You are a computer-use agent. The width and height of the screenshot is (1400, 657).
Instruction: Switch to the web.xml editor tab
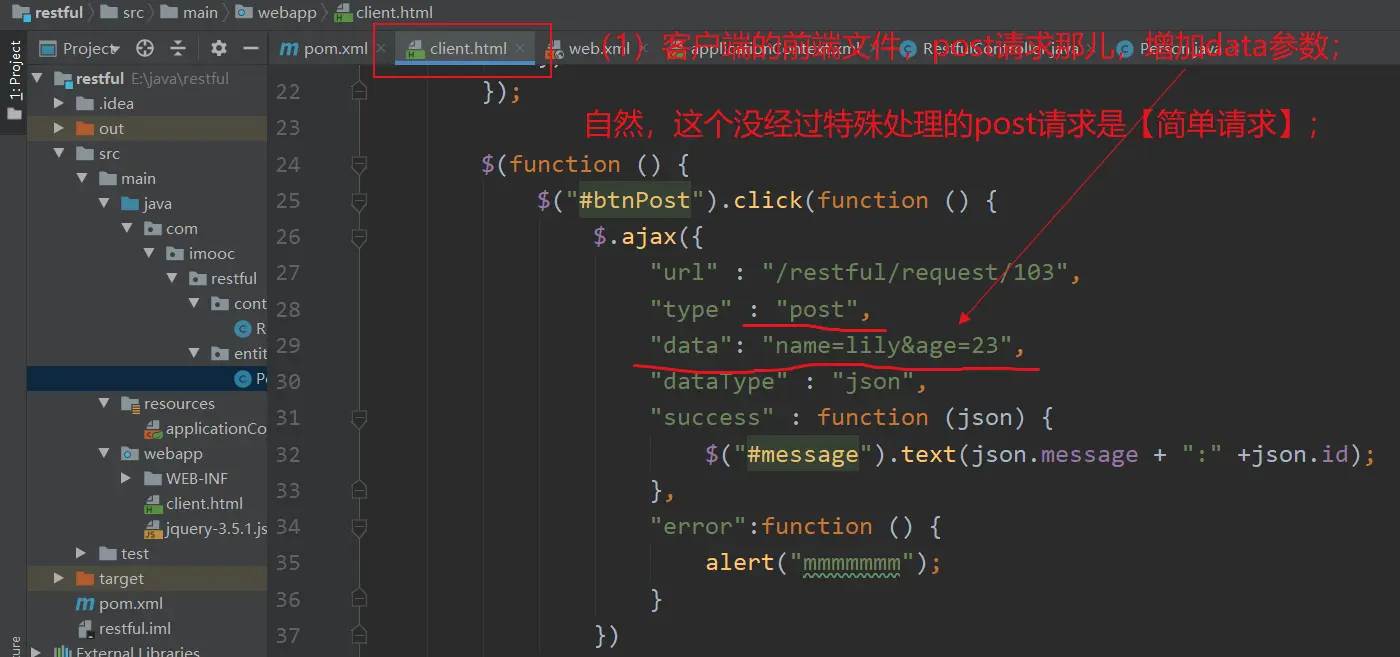click(599, 48)
